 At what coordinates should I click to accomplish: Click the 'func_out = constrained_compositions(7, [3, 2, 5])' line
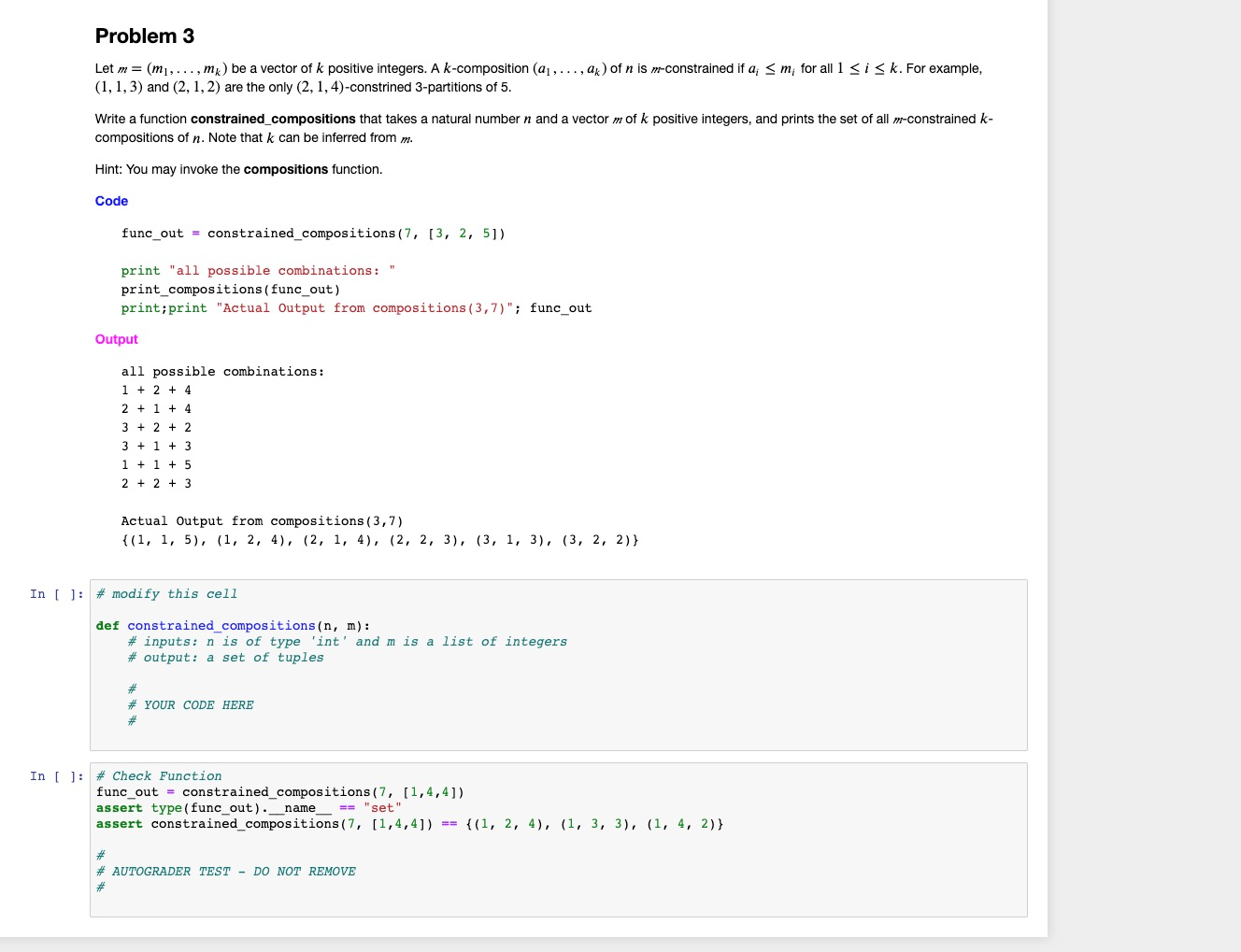pos(313,234)
